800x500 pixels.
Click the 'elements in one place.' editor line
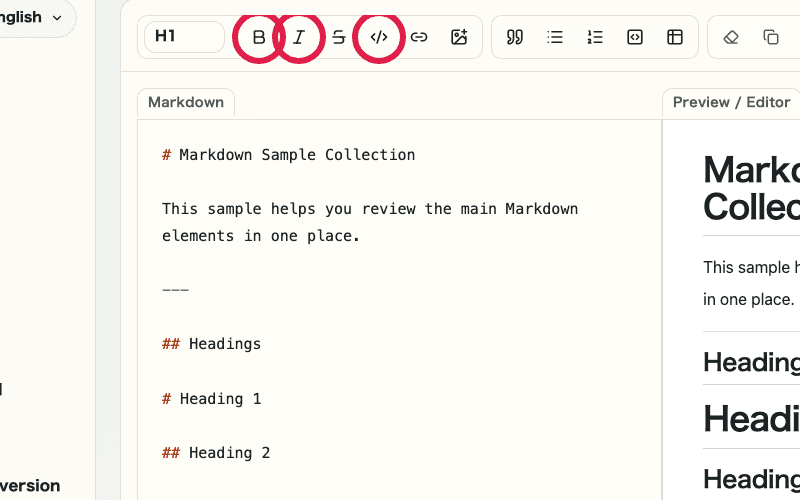[x=261, y=236]
